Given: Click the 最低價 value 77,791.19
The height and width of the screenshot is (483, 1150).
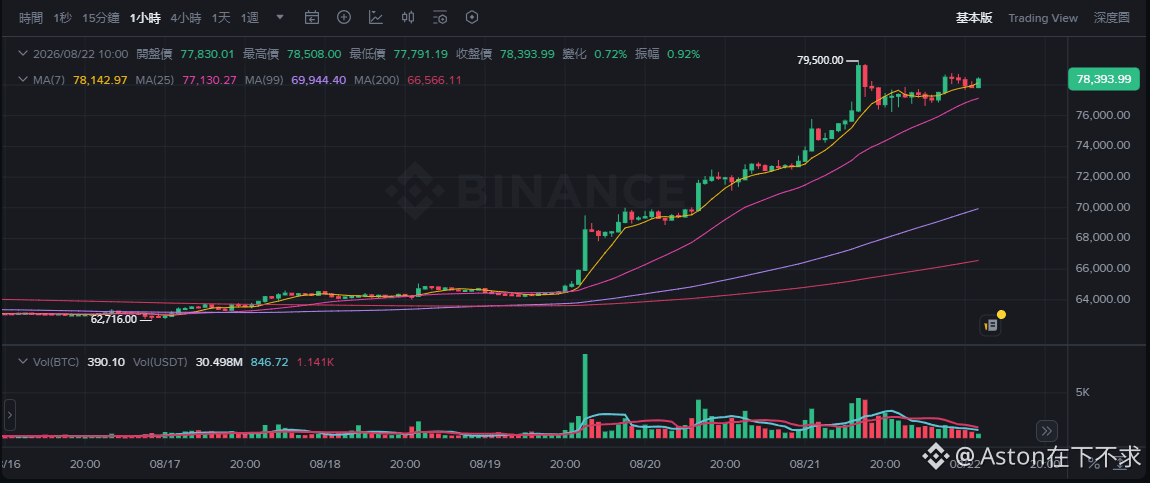Looking at the screenshot, I should [x=420, y=54].
